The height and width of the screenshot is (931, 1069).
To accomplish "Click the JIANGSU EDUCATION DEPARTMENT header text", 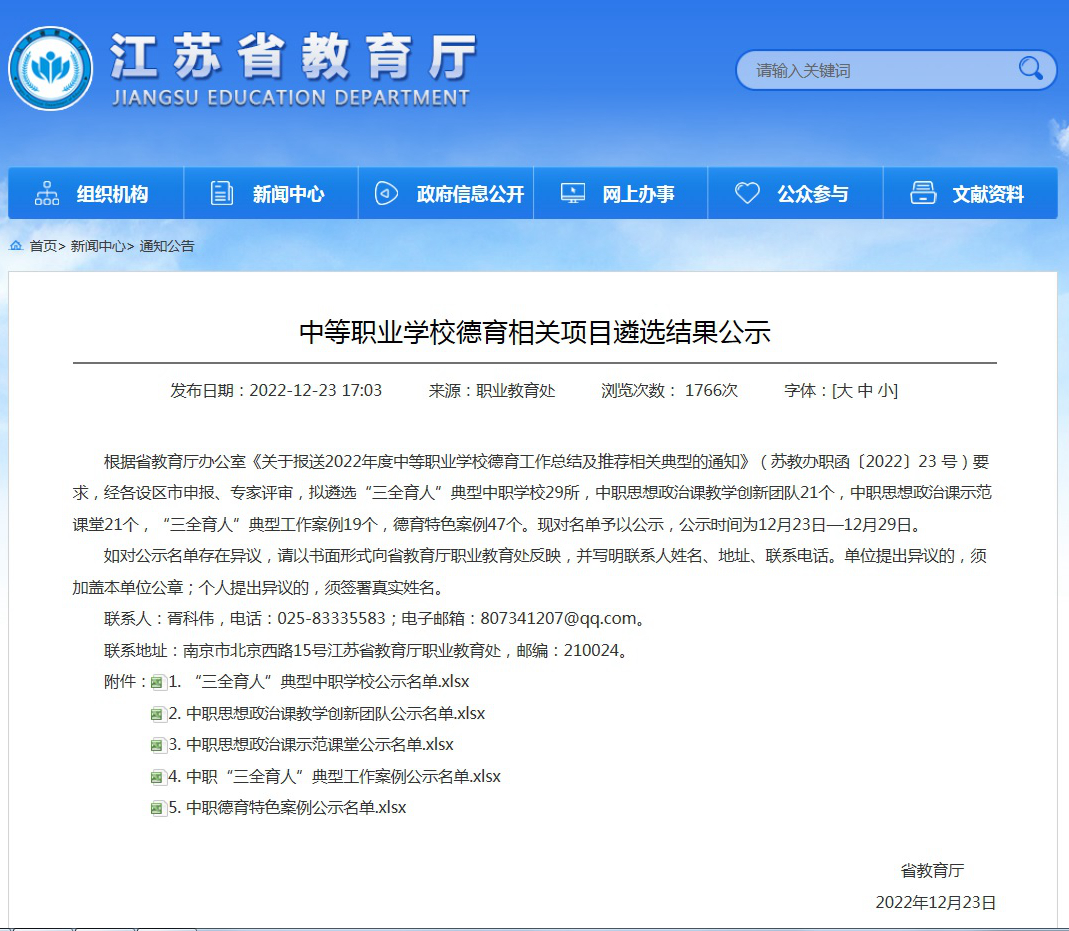I will click(291, 97).
